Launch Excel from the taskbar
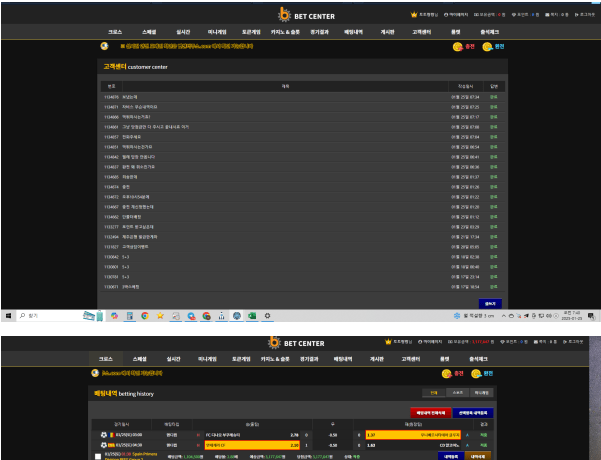Viewport: 601px width, 460px height. click(252, 316)
